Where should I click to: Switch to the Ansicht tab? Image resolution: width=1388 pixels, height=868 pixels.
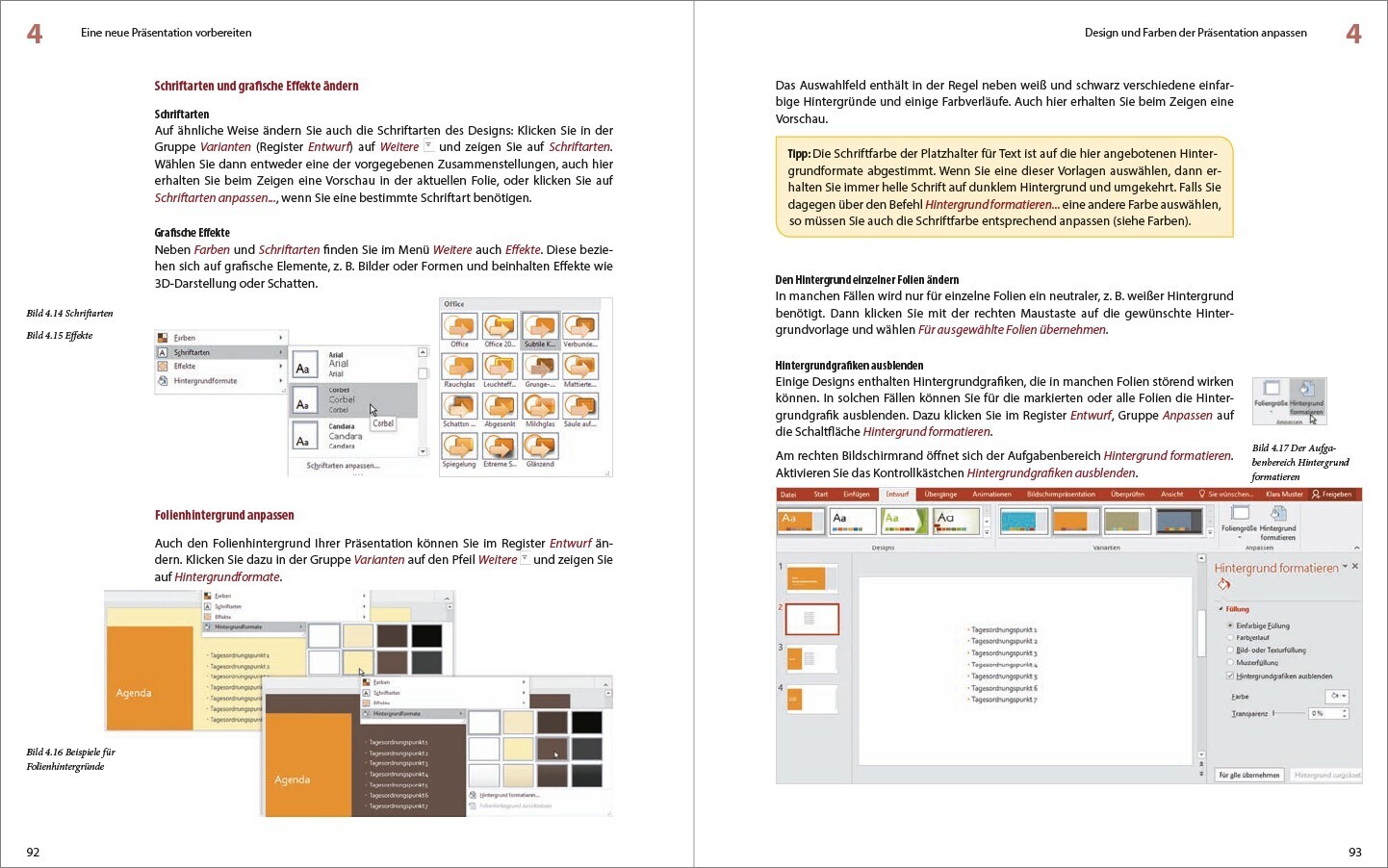(x=1171, y=495)
